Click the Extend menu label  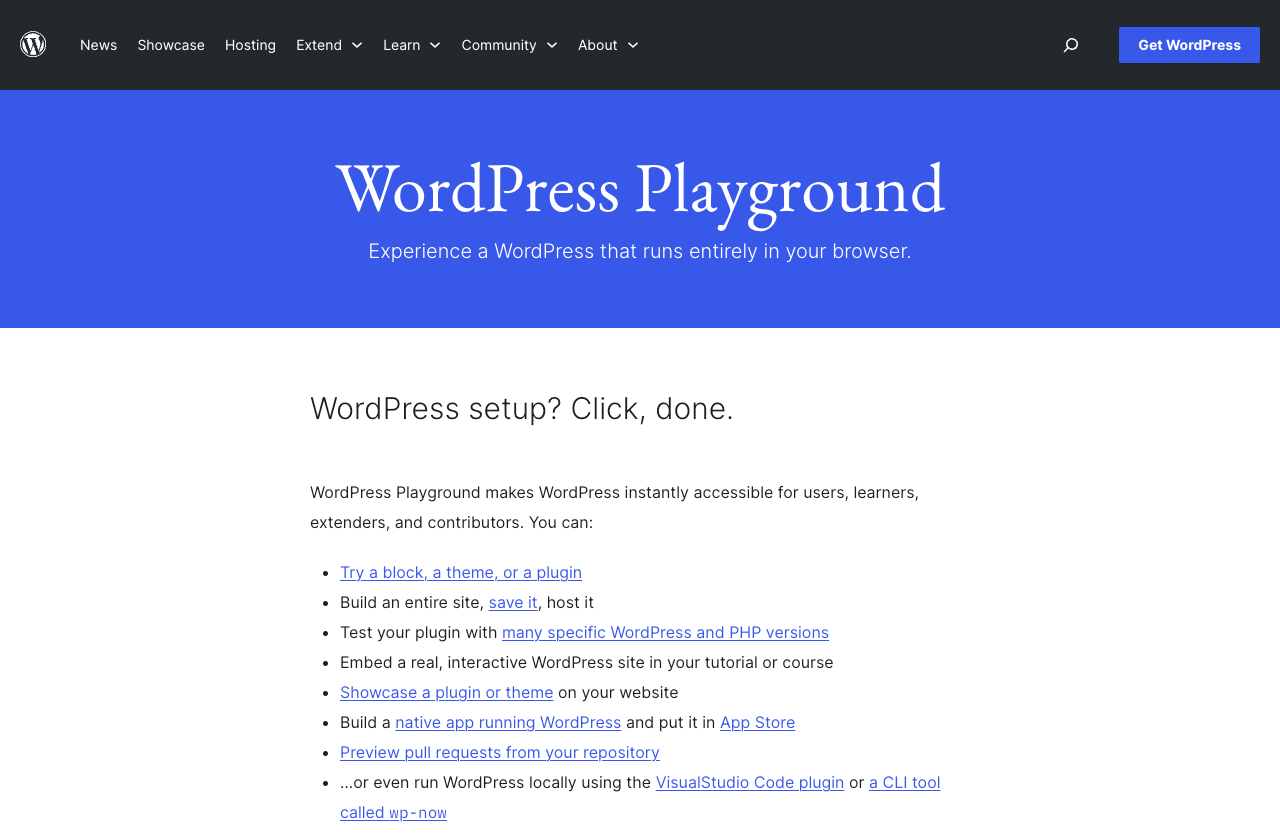[319, 45]
